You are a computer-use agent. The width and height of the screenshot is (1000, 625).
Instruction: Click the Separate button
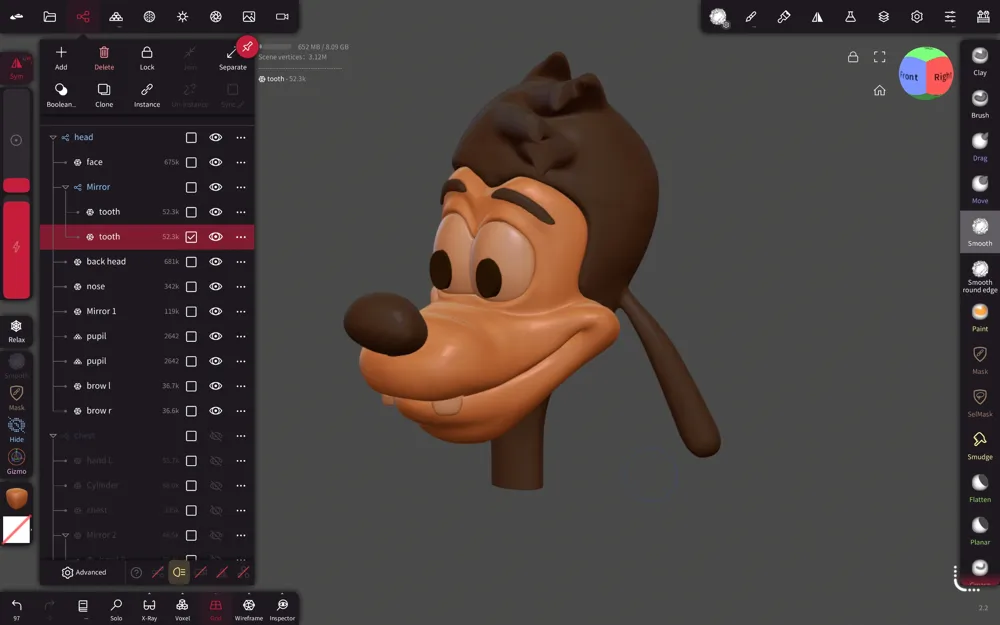[x=232, y=58]
